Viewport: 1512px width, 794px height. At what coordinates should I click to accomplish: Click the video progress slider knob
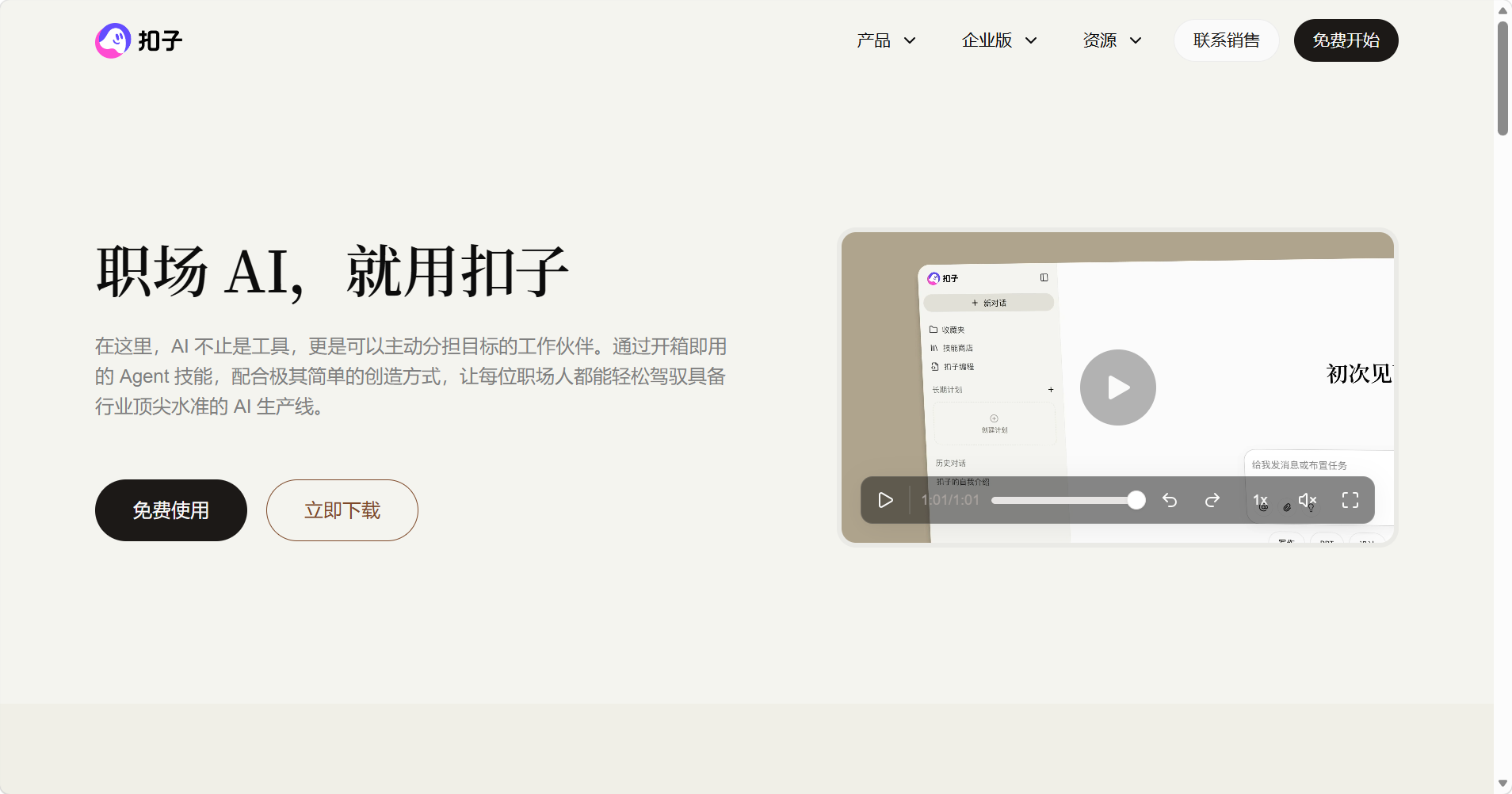click(x=1136, y=500)
